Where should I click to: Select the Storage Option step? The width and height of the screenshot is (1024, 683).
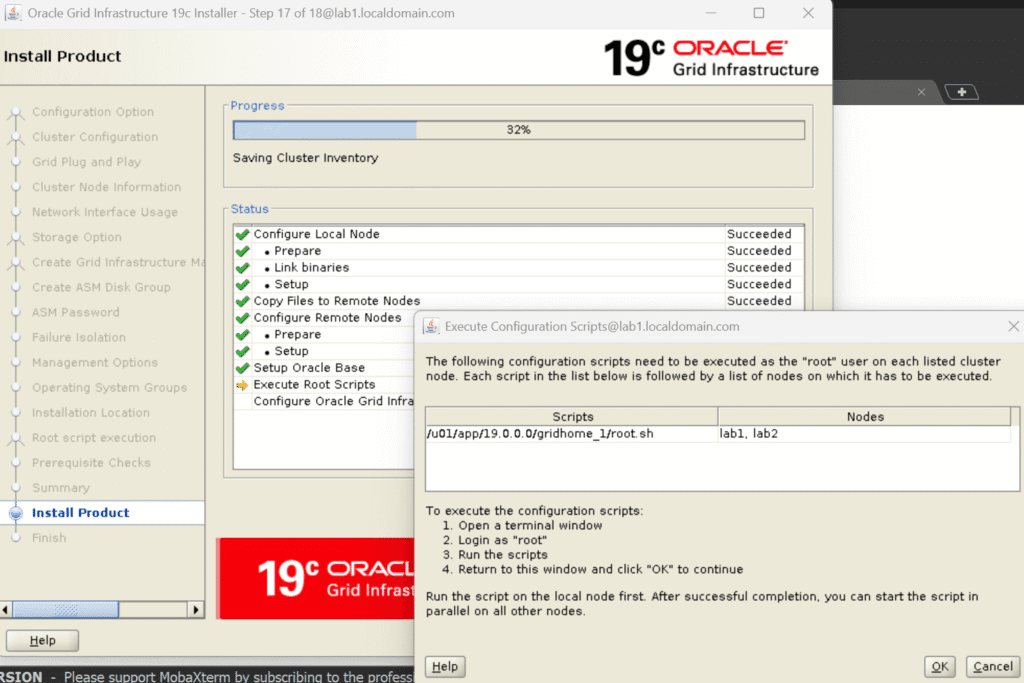coord(76,237)
